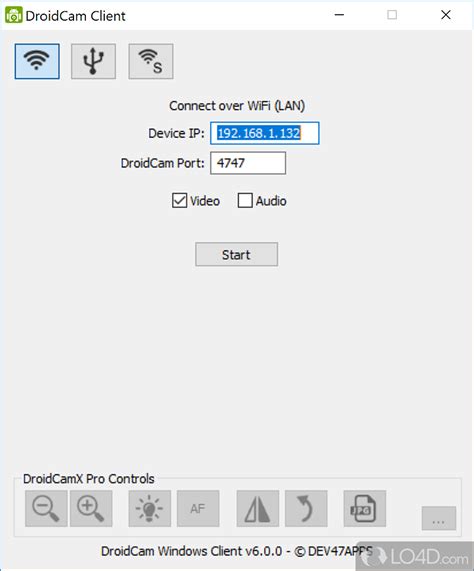Click the rotate video icon
The image size is (474, 571).
(x=306, y=508)
